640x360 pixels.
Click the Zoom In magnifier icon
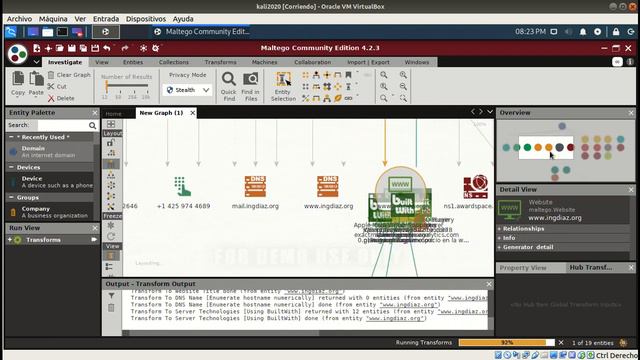click(403, 75)
